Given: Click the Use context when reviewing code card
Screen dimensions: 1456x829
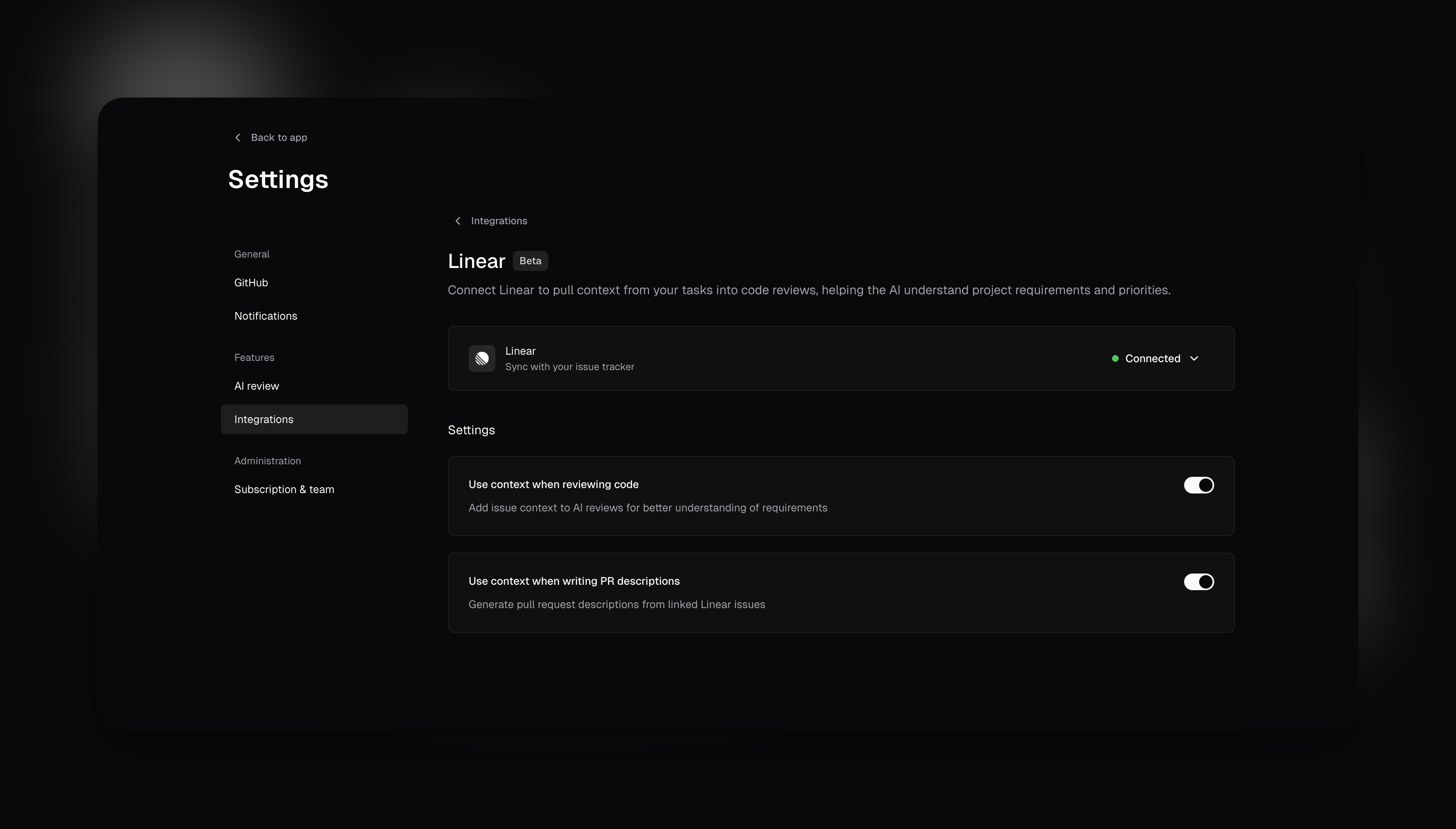Looking at the screenshot, I should (x=841, y=495).
